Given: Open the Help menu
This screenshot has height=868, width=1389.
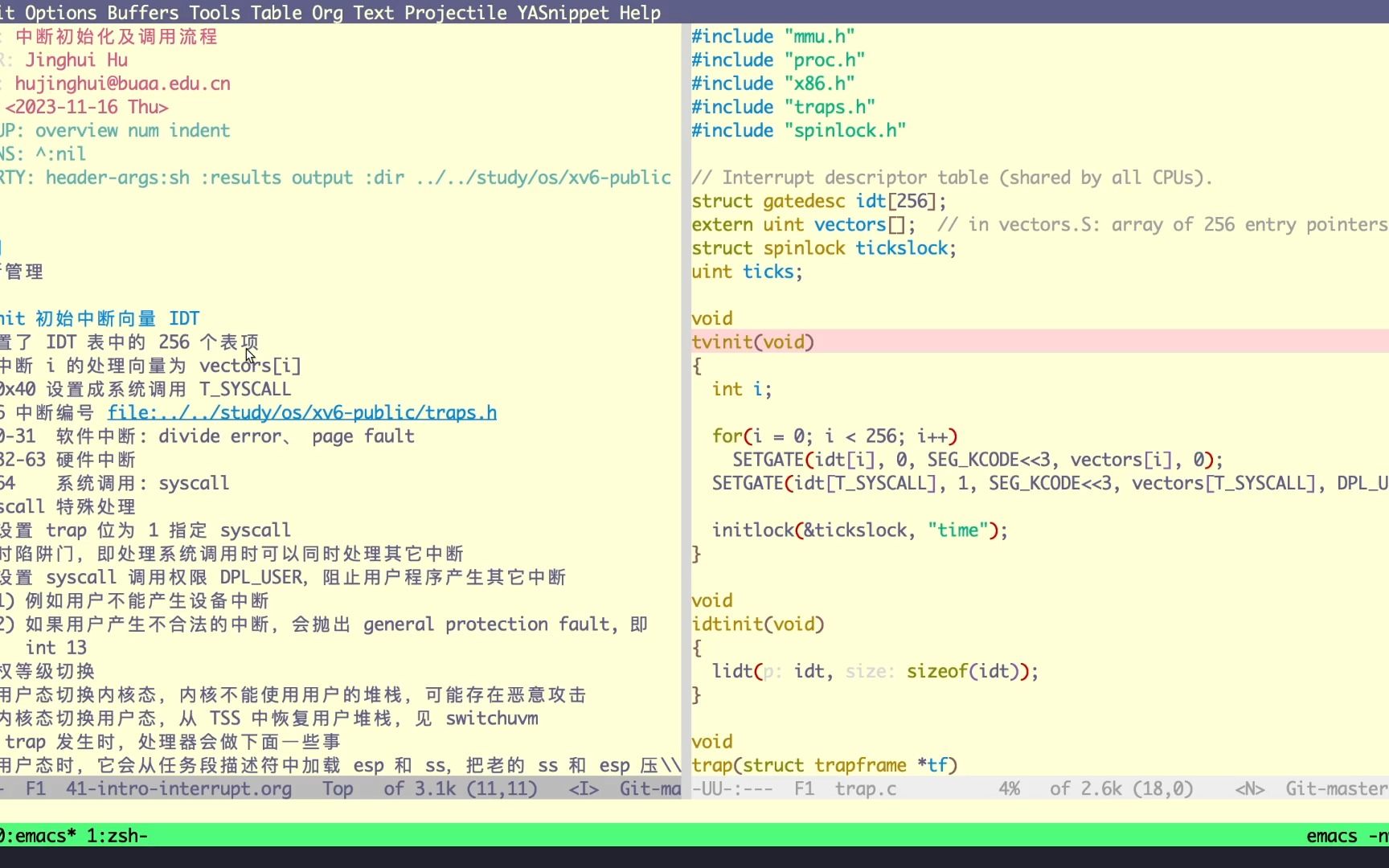Looking at the screenshot, I should [640, 13].
